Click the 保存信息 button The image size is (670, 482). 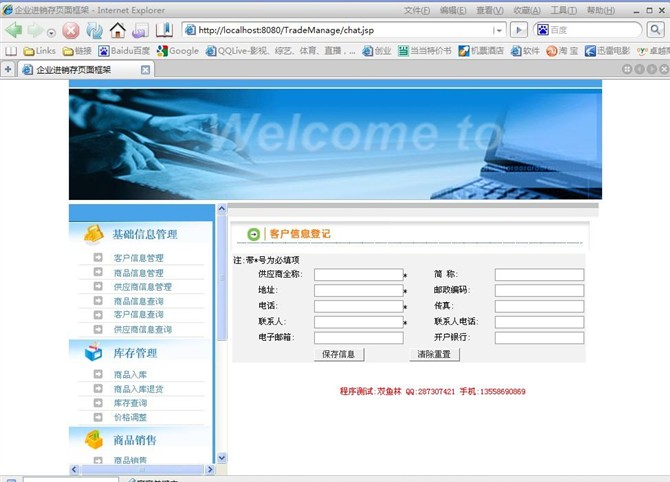click(x=338, y=354)
